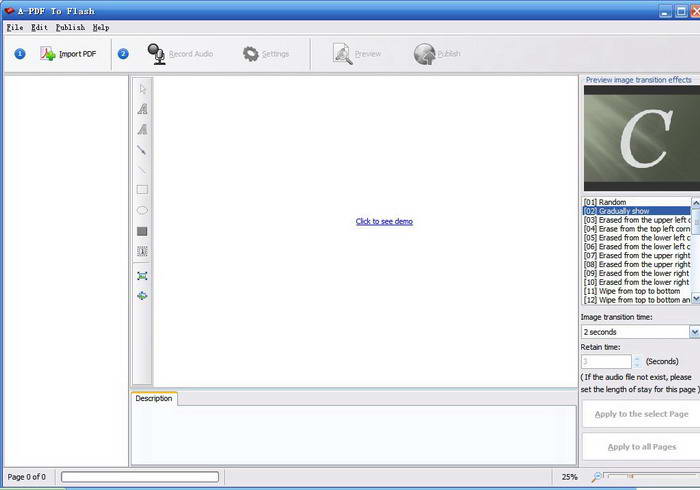Click the Preview magnifier icon

coord(343,54)
